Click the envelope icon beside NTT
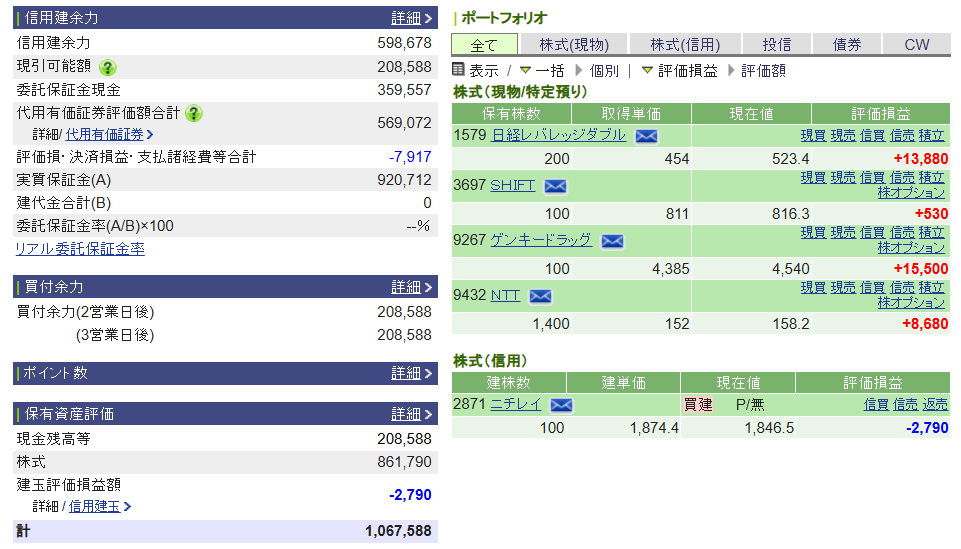The image size is (961, 549). [540, 296]
